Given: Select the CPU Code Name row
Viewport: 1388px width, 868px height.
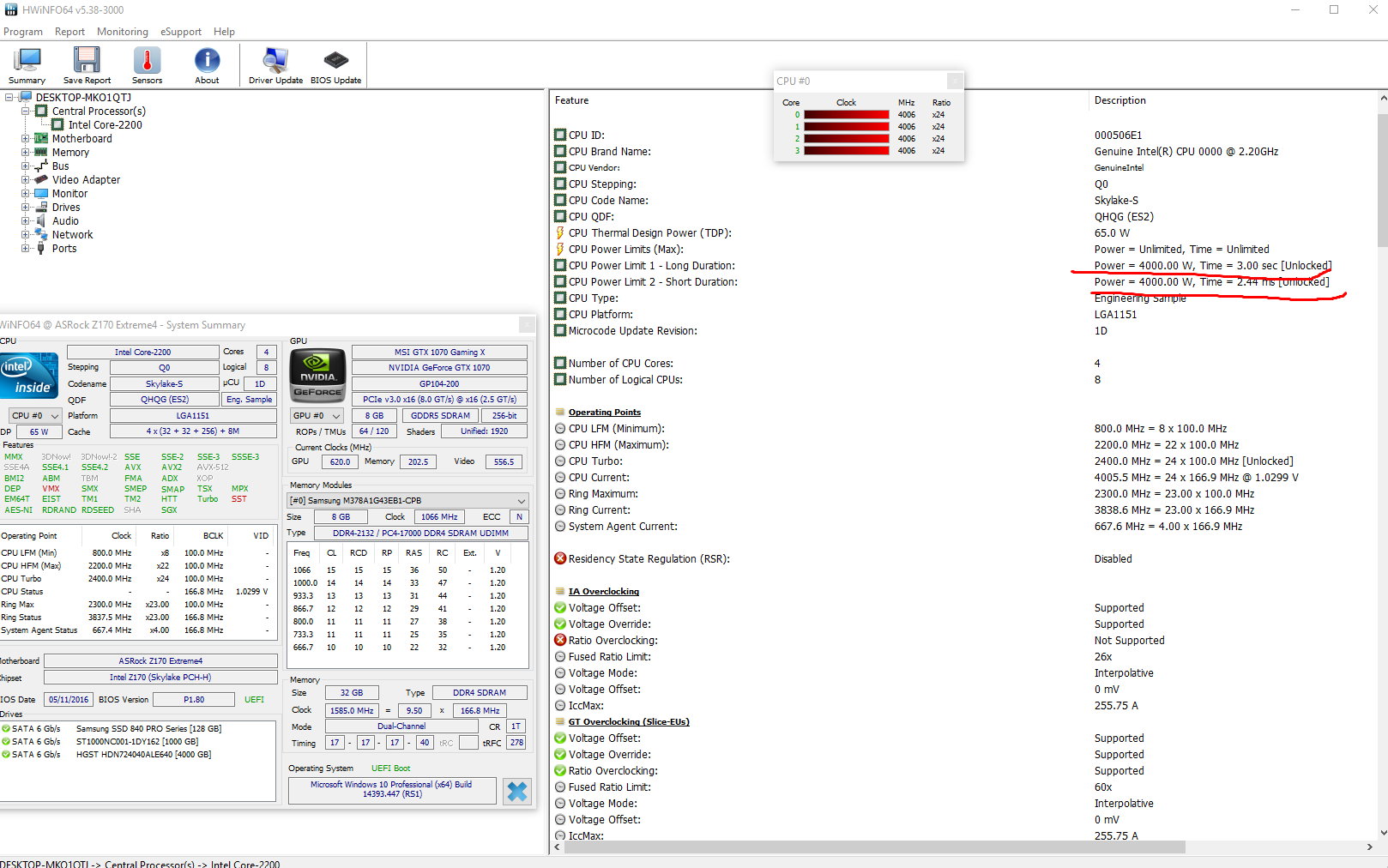Looking at the screenshot, I should point(962,201).
